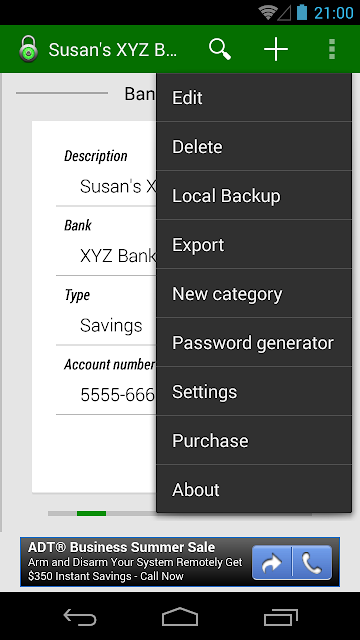Close the three-dot overflow menu
360x640 pixels.
coord(332,49)
